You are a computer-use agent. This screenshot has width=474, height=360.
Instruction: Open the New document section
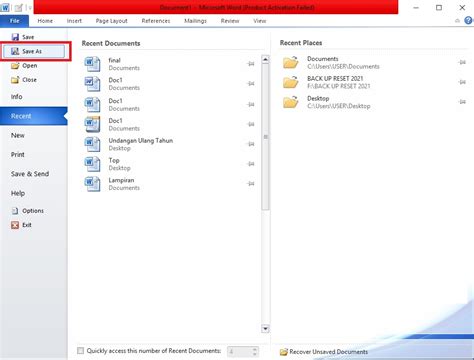(18, 135)
